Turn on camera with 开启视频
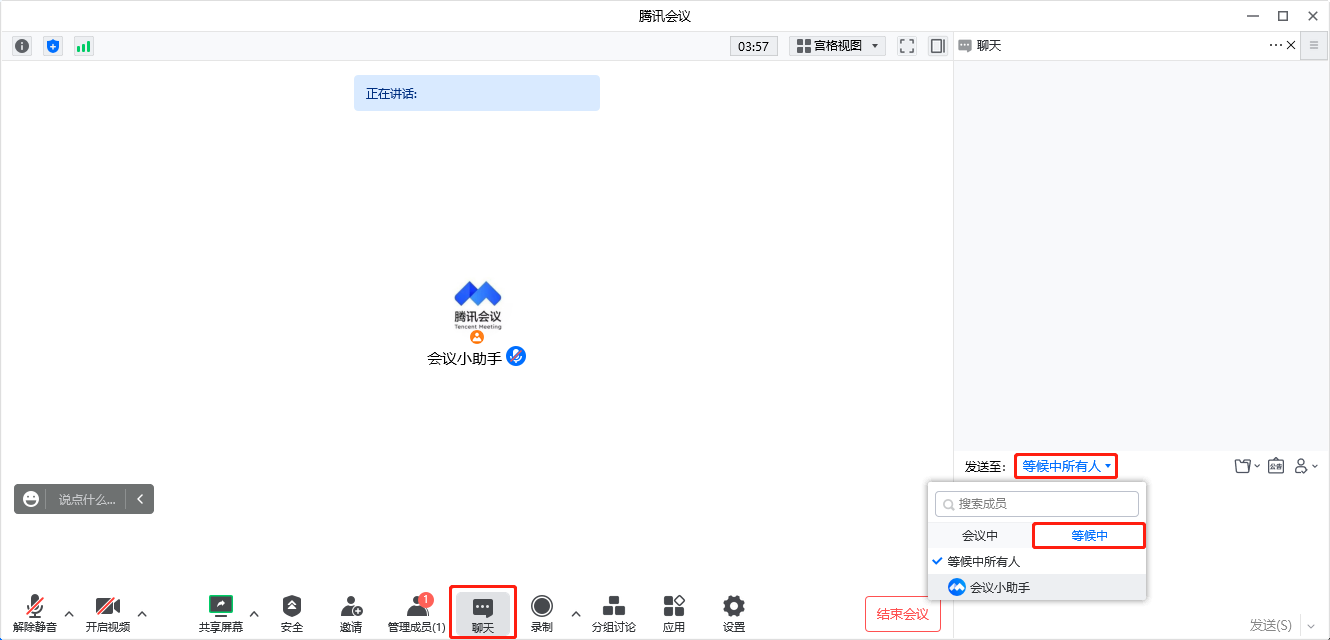Image resolution: width=1330 pixels, height=640 pixels. pos(108,614)
